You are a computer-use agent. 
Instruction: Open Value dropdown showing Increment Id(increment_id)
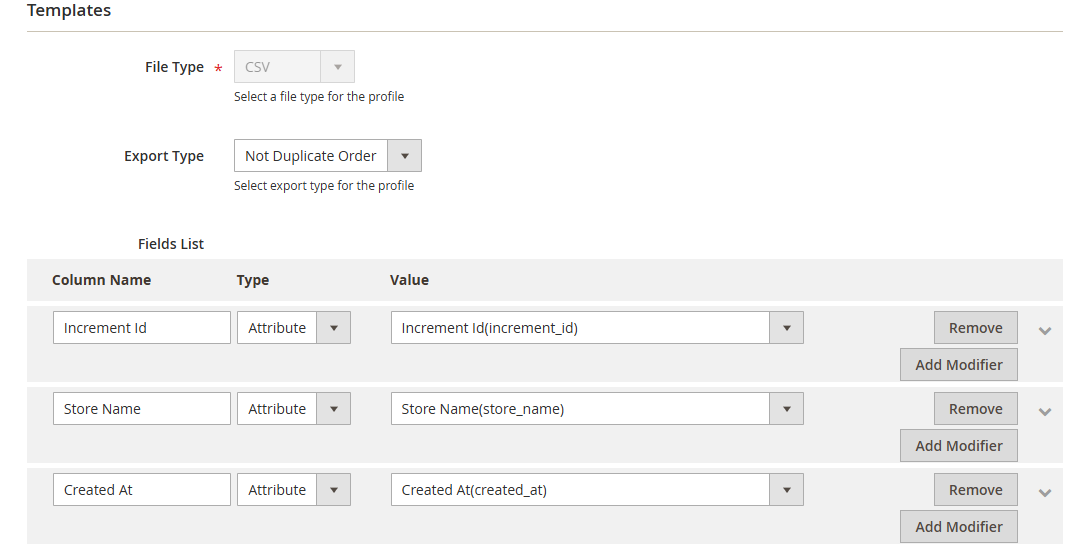596,328
